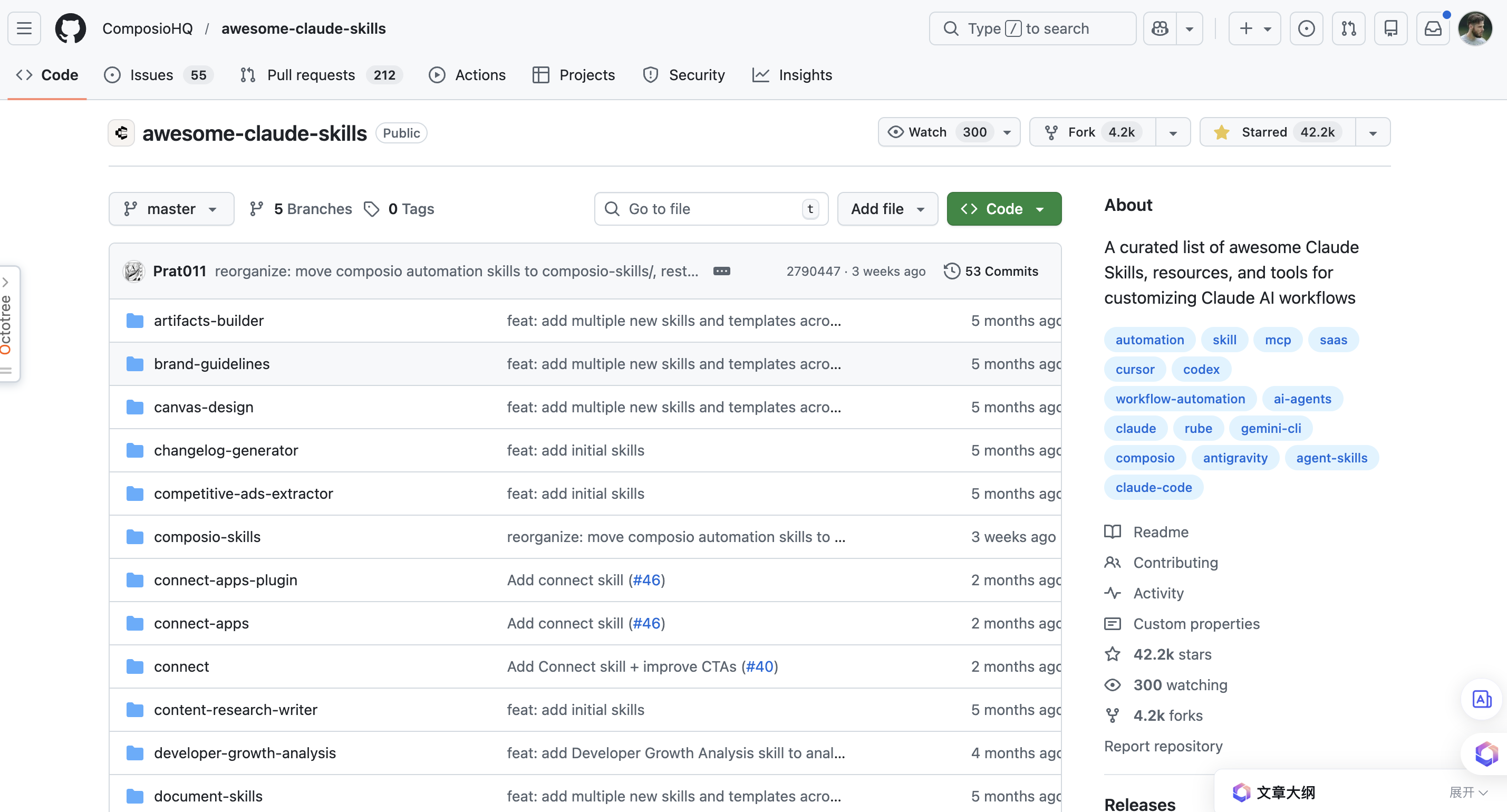Open the hamburger navigation menu
Viewport: 1507px width, 812px height.
point(24,28)
